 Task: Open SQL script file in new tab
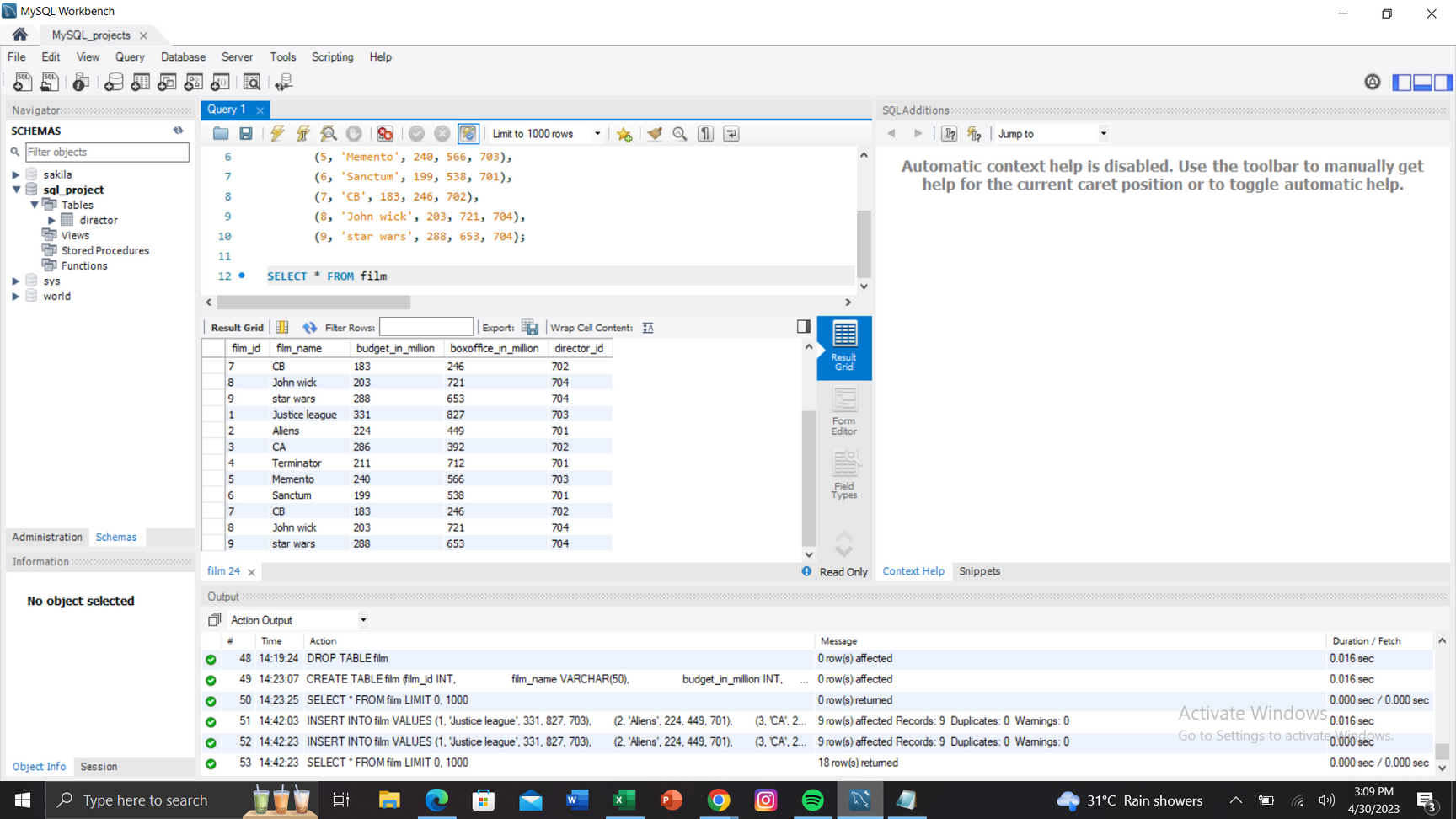(x=50, y=82)
